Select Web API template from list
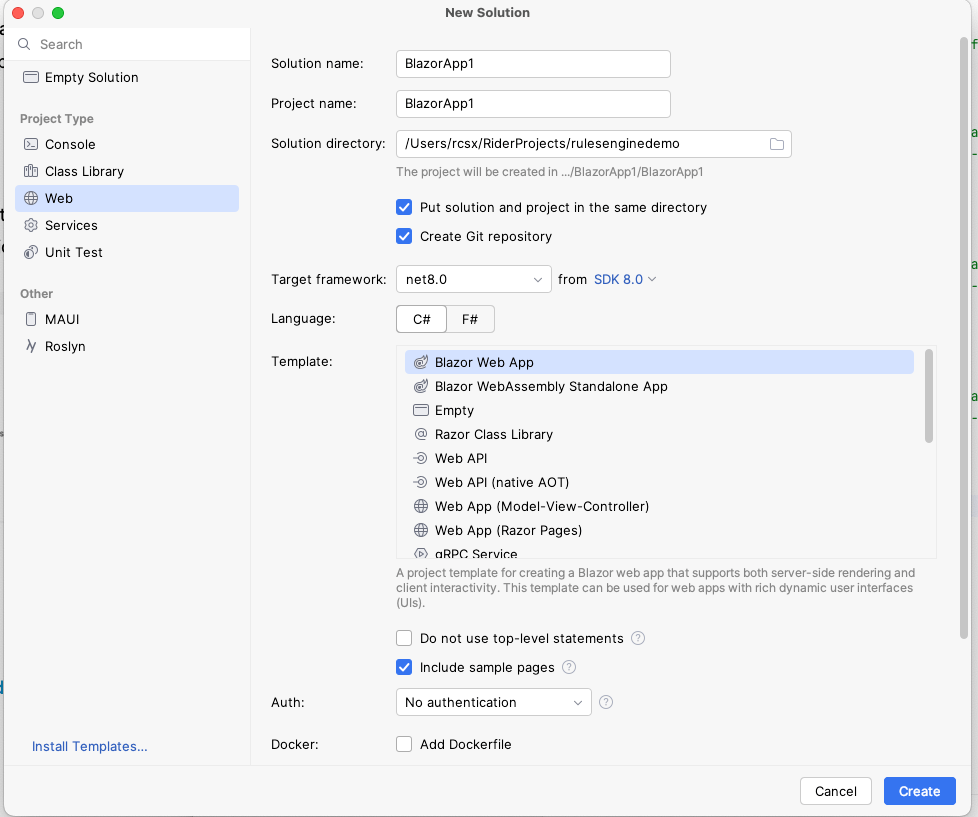 (x=461, y=458)
